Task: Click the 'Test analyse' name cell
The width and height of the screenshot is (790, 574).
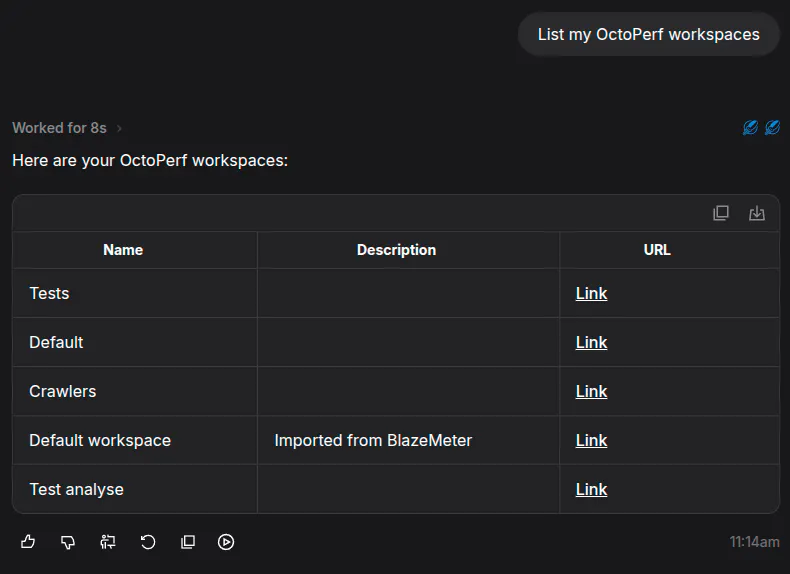Action: click(x=135, y=489)
